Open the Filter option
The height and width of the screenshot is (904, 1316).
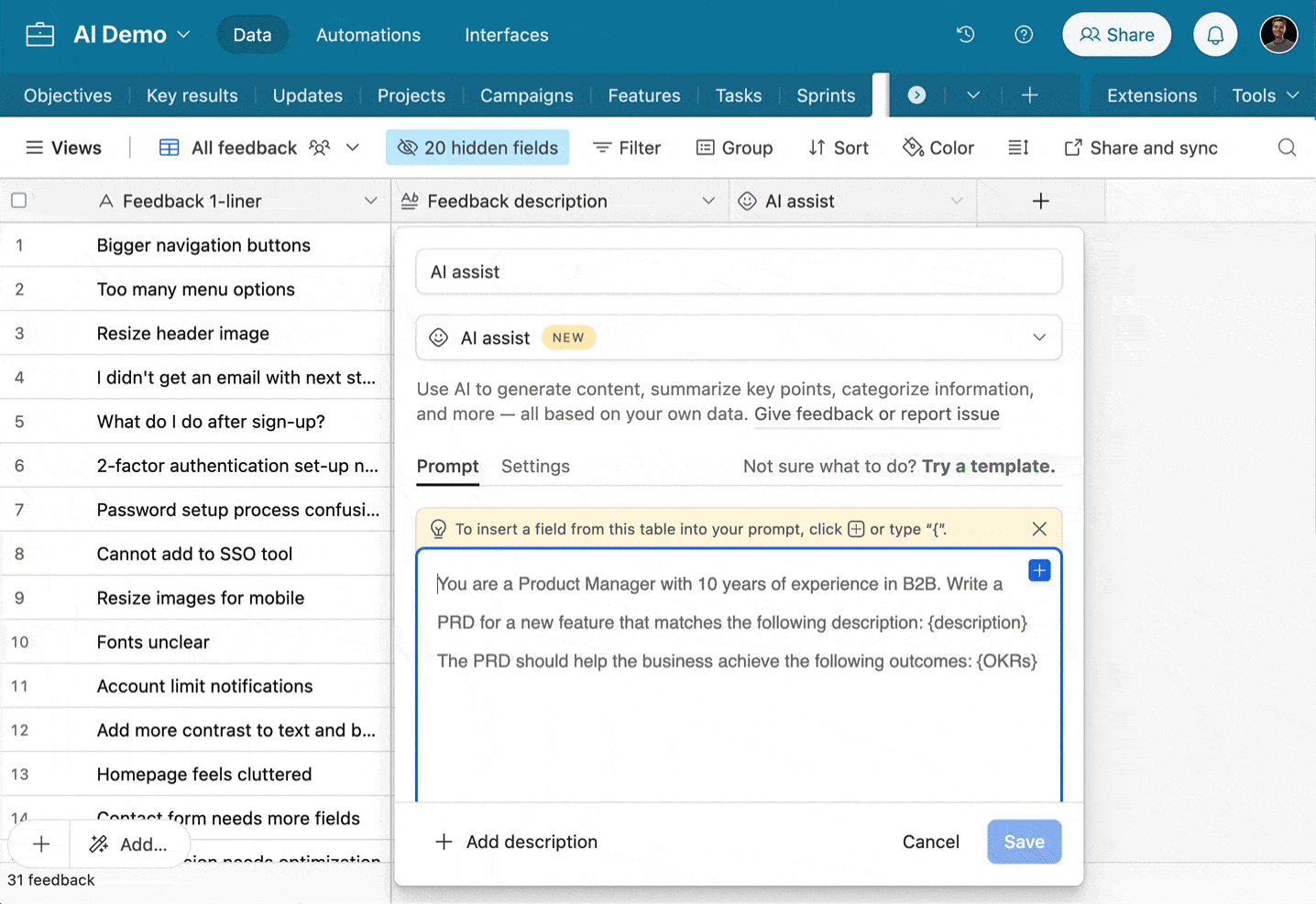coord(627,148)
